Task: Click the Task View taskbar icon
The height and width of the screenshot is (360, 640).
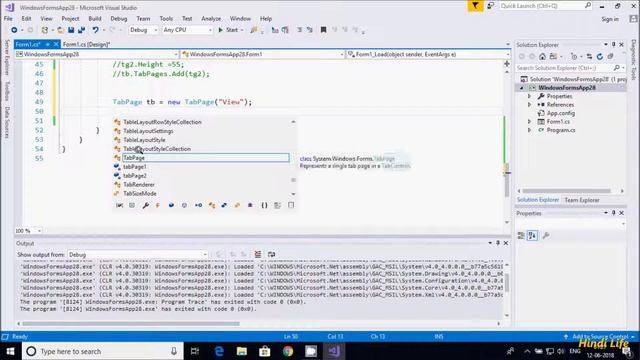Action: click(195, 351)
